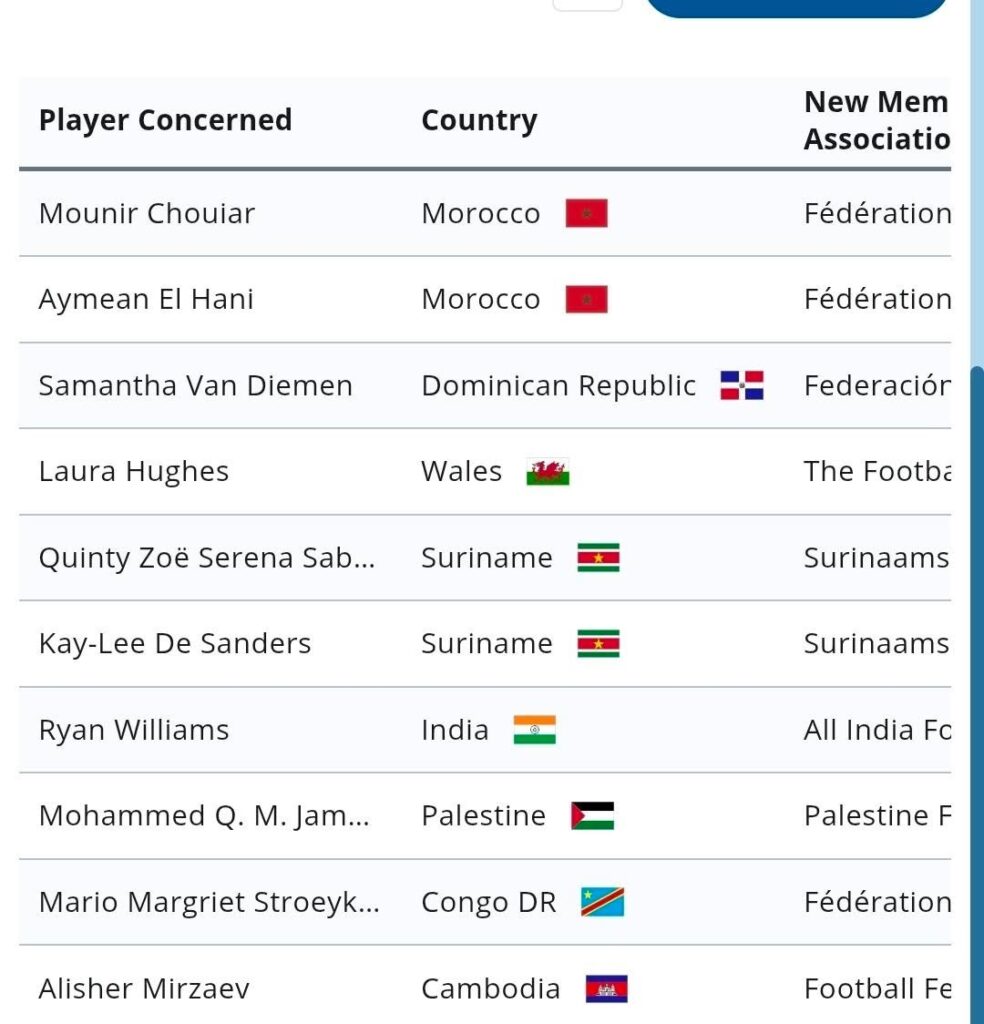Click the Alisher Mirzaev player name

tap(144, 989)
